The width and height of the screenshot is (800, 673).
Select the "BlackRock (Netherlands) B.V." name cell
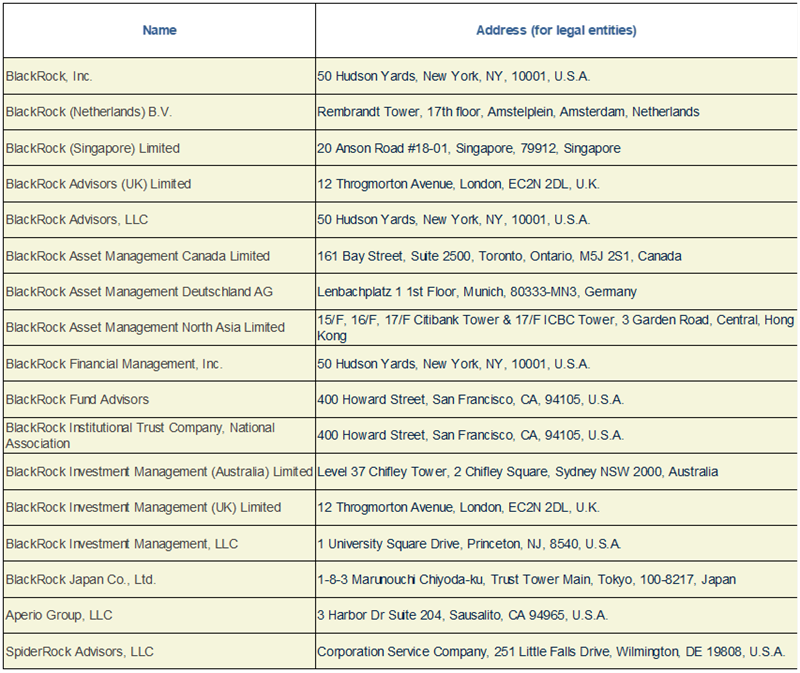pos(159,112)
